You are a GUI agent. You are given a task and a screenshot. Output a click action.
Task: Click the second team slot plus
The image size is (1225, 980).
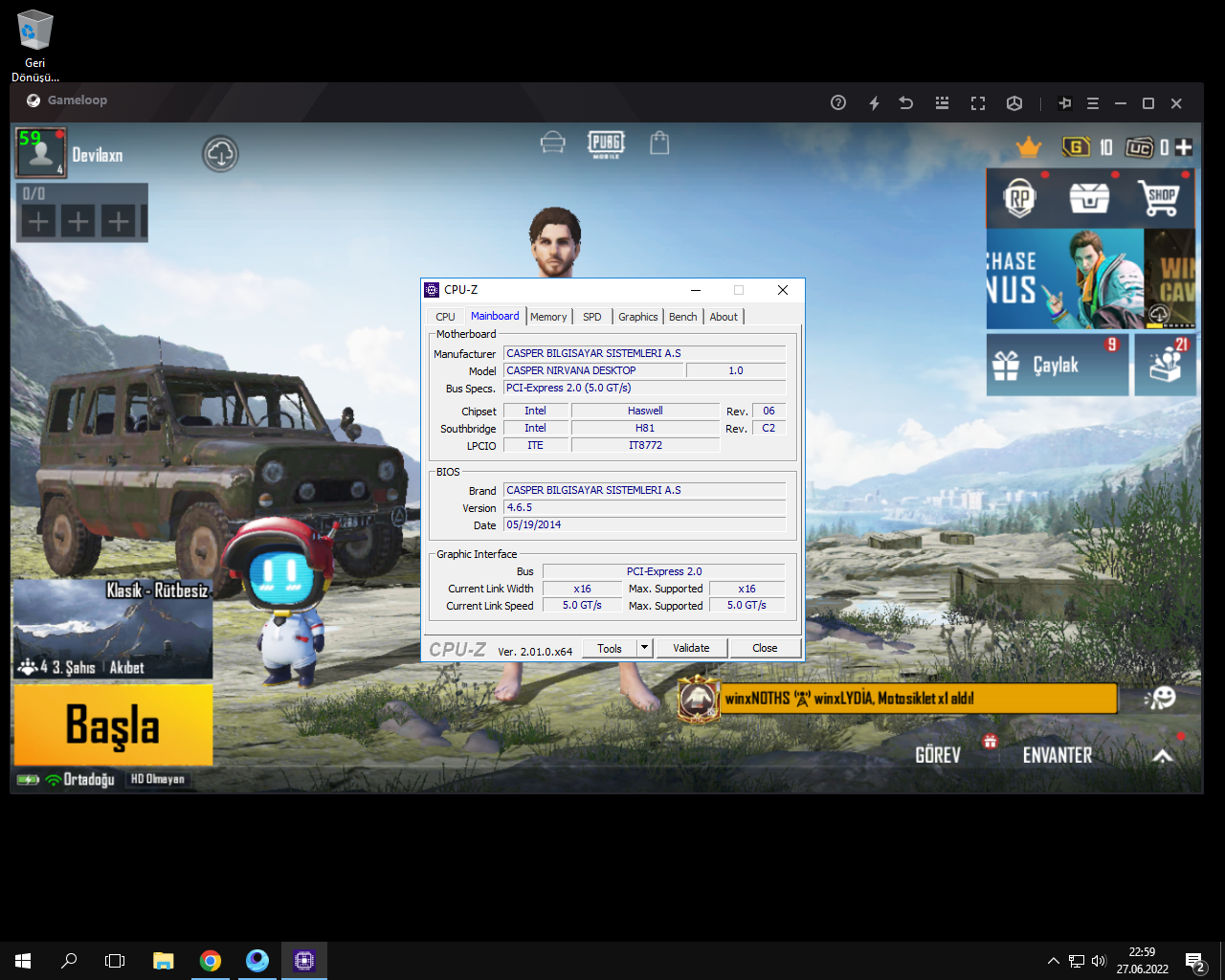[x=78, y=222]
